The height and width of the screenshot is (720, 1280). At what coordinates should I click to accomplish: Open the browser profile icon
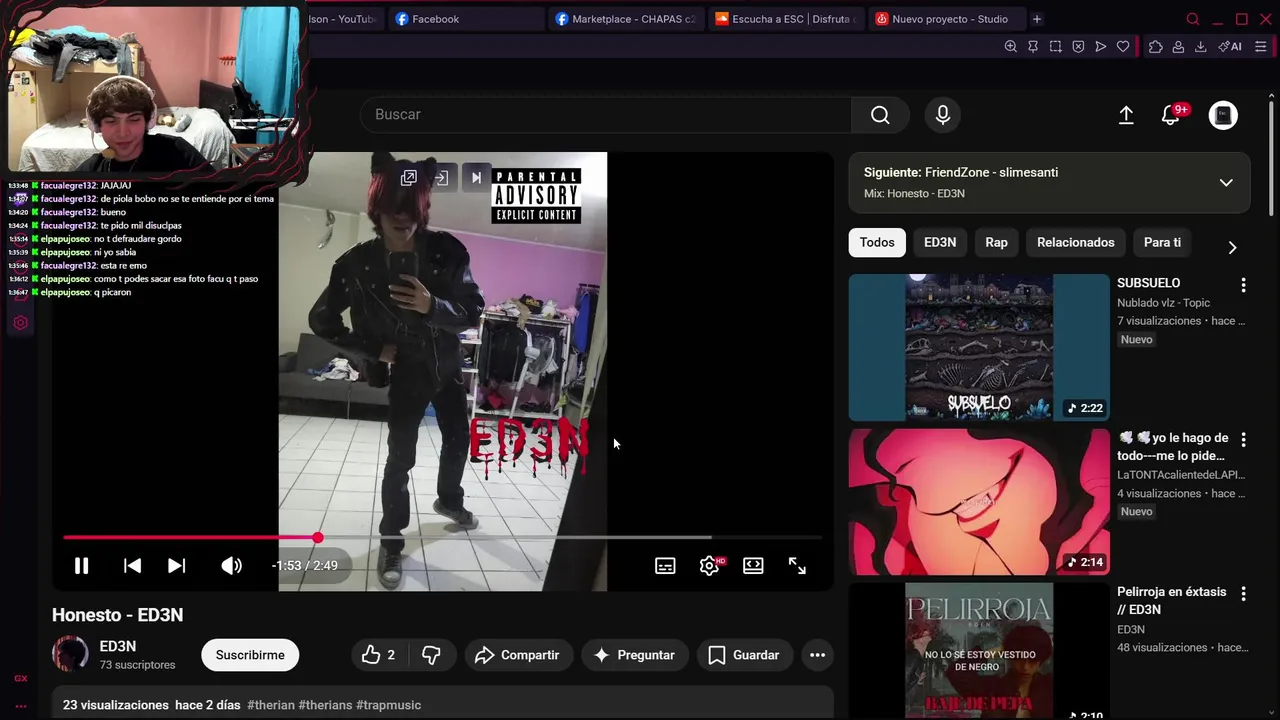tap(1178, 47)
